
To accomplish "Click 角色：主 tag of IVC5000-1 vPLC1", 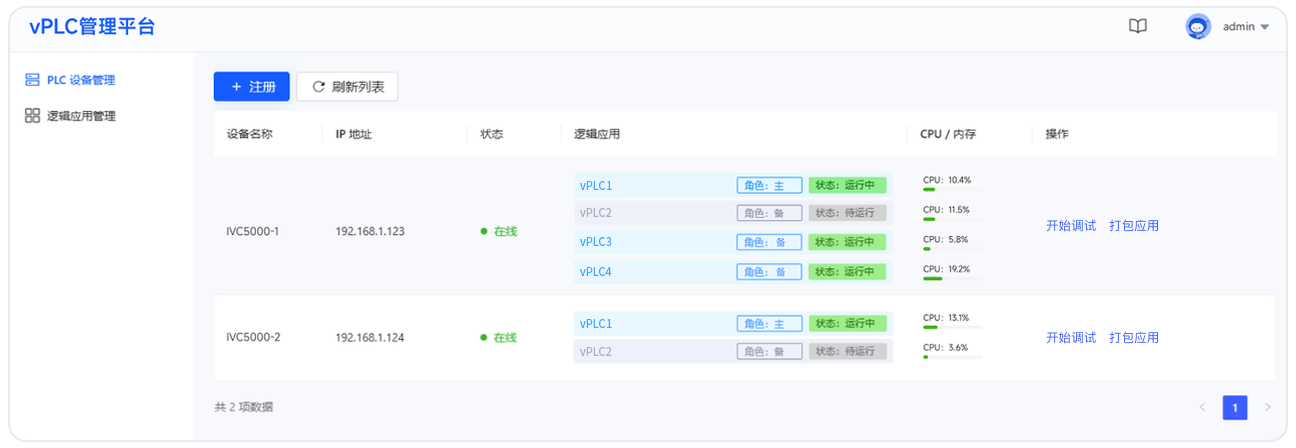I will (769, 185).
